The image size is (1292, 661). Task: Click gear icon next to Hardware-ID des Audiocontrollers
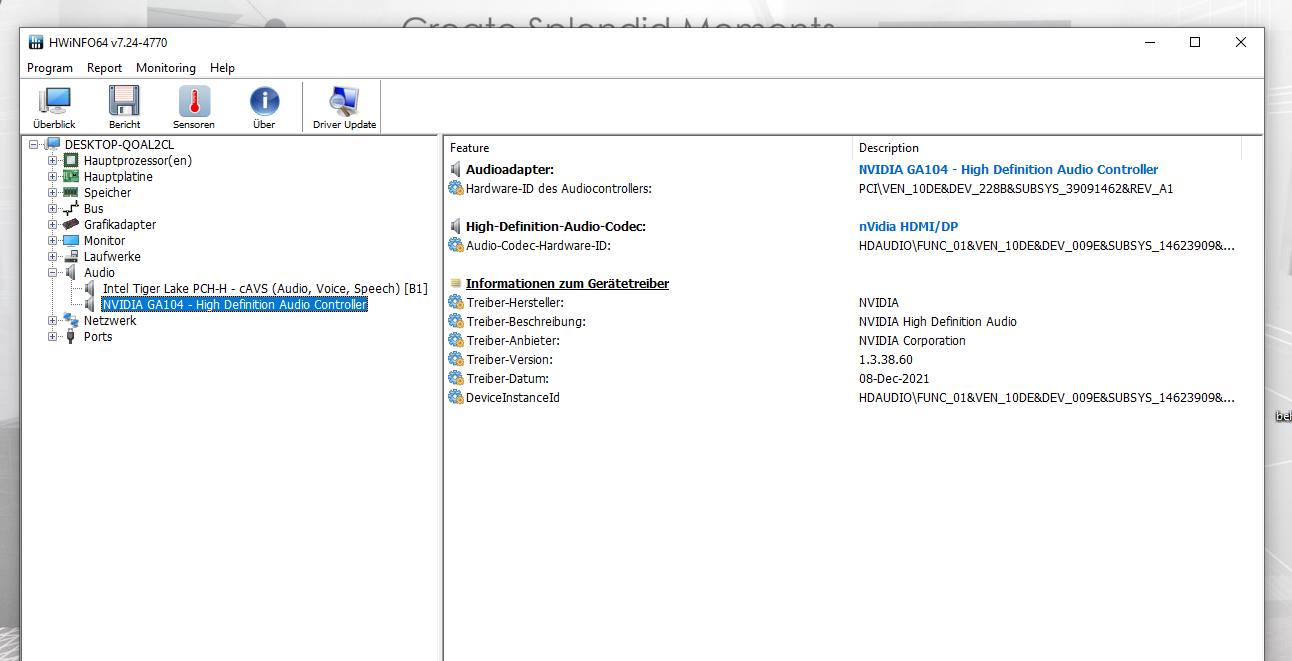[456, 188]
